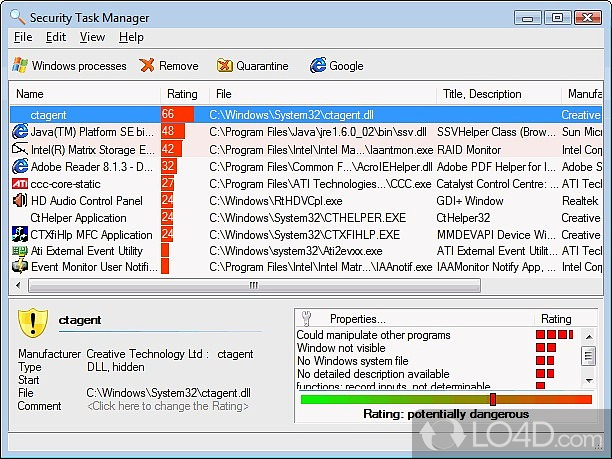Select the HD Audio Control Panel name
The image size is (612, 459).
(87, 201)
